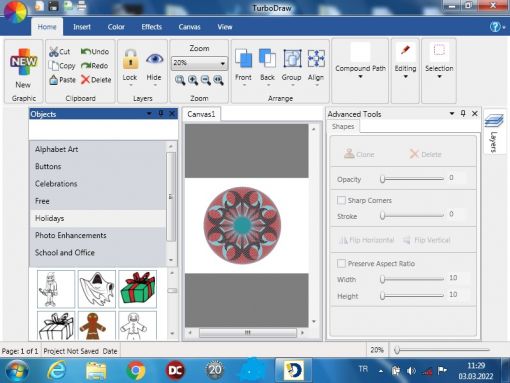This screenshot has width=510, height=383.
Task: Click the New Graphic icon
Action: [x=23, y=62]
